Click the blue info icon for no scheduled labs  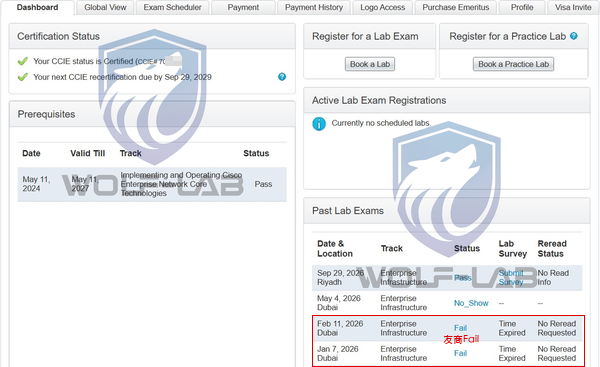319,124
